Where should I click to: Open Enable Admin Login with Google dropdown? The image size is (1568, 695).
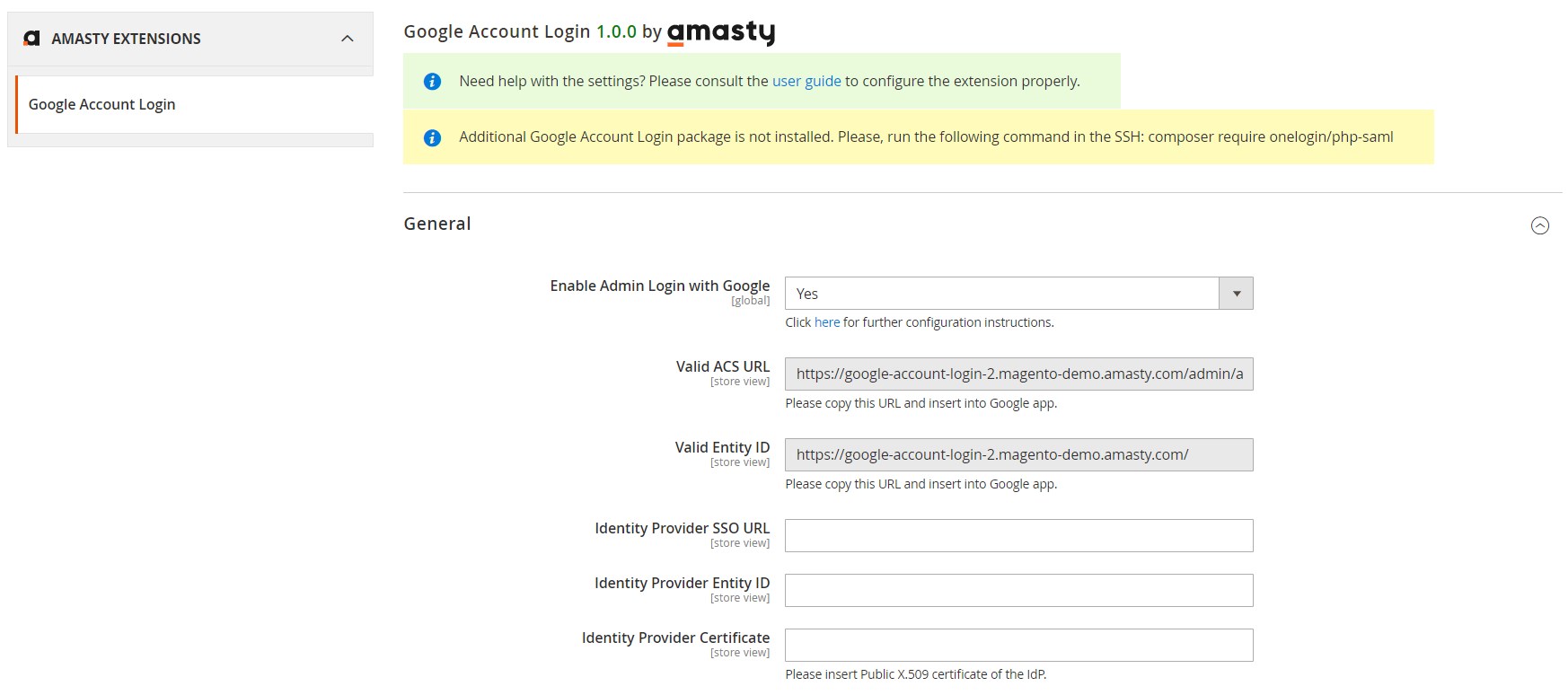coord(1018,294)
